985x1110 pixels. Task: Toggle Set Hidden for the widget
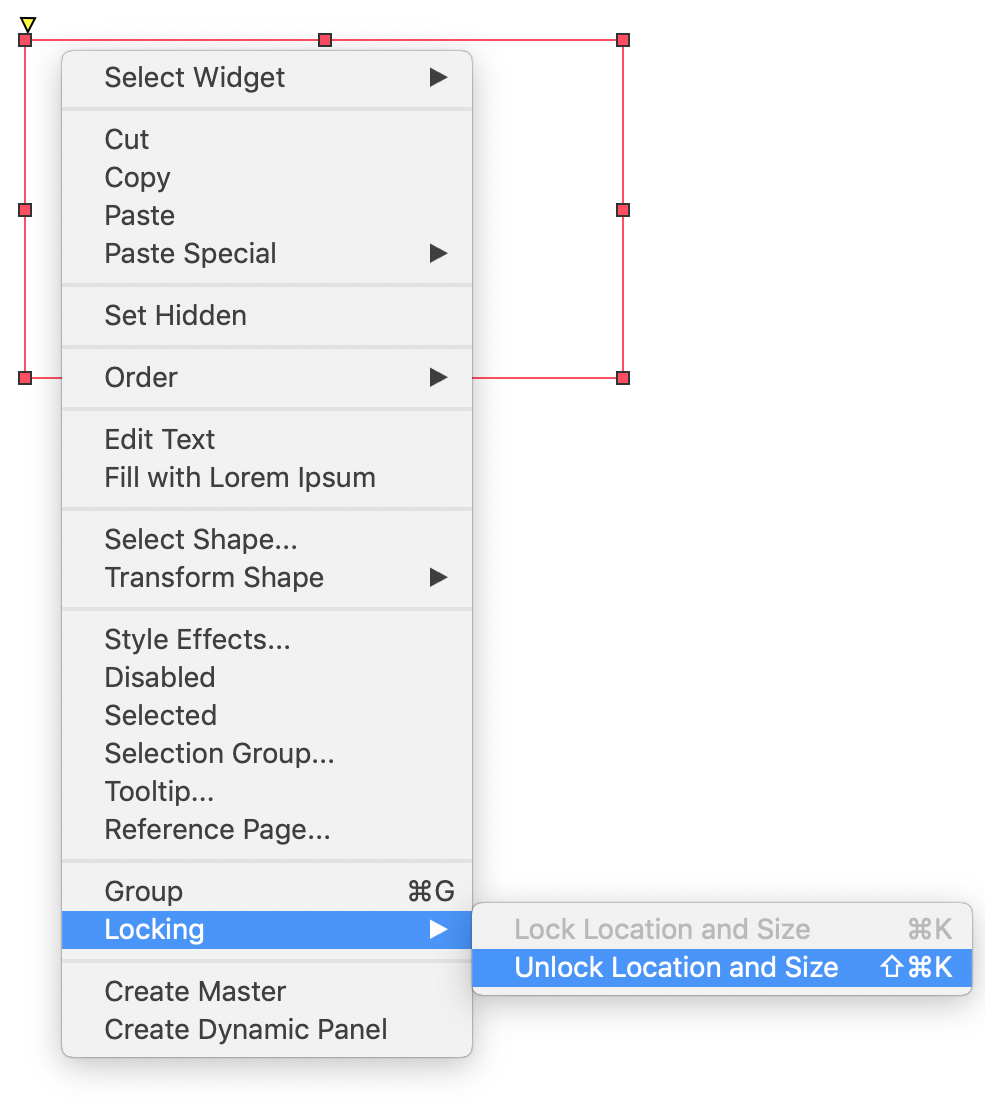[x=175, y=316]
